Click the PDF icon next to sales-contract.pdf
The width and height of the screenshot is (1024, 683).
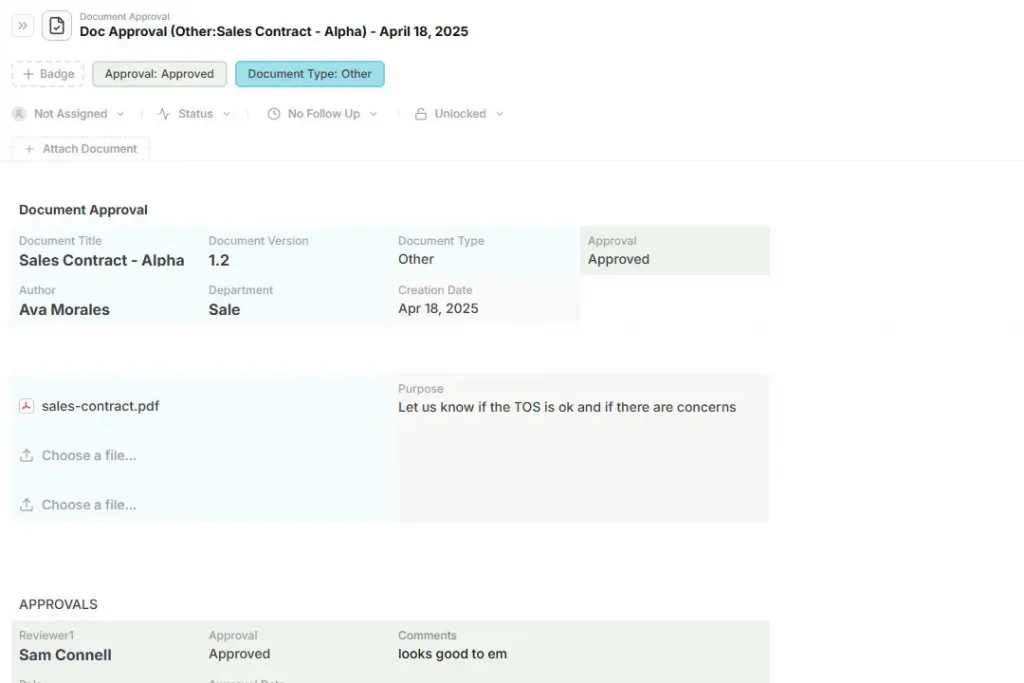click(x=25, y=406)
